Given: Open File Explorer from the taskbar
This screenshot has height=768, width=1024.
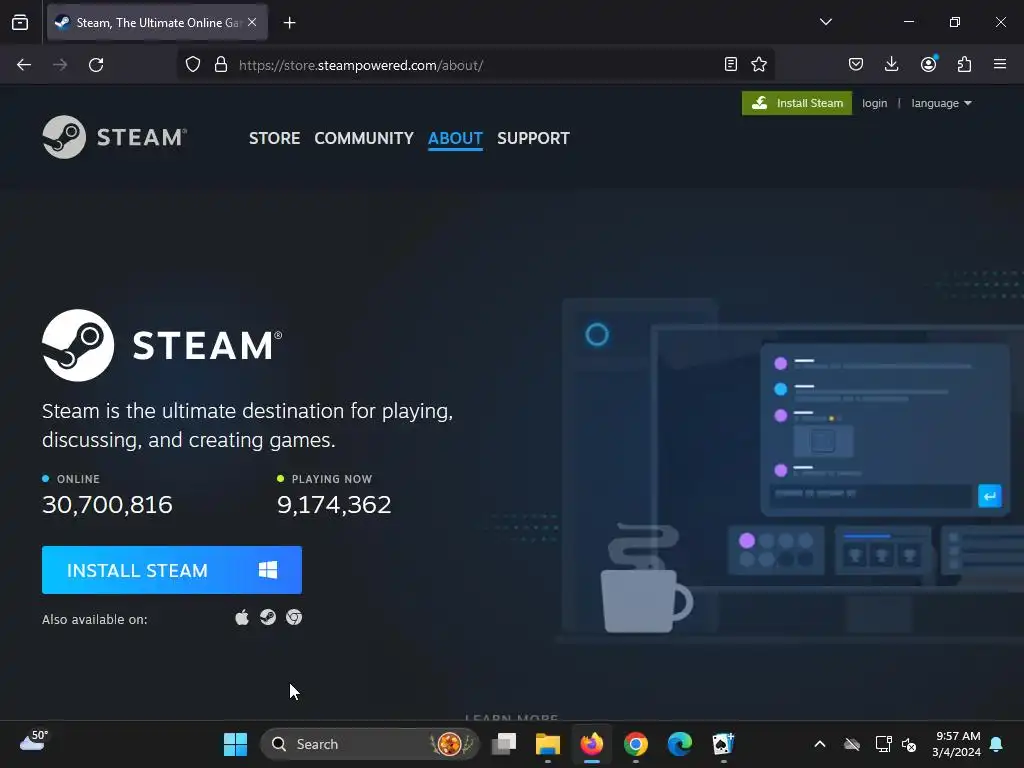Looking at the screenshot, I should 548,744.
